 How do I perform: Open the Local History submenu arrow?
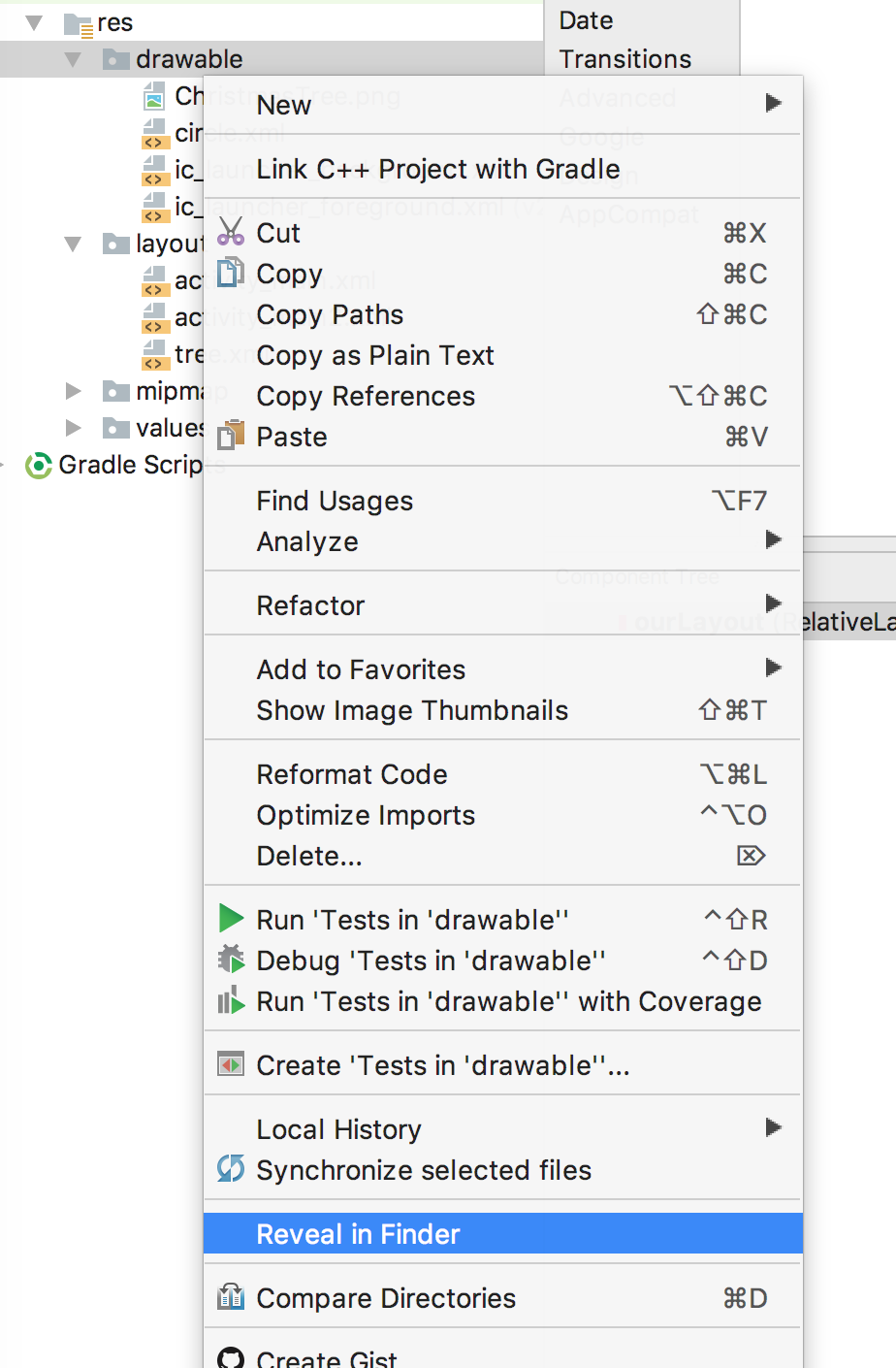(x=773, y=1127)
